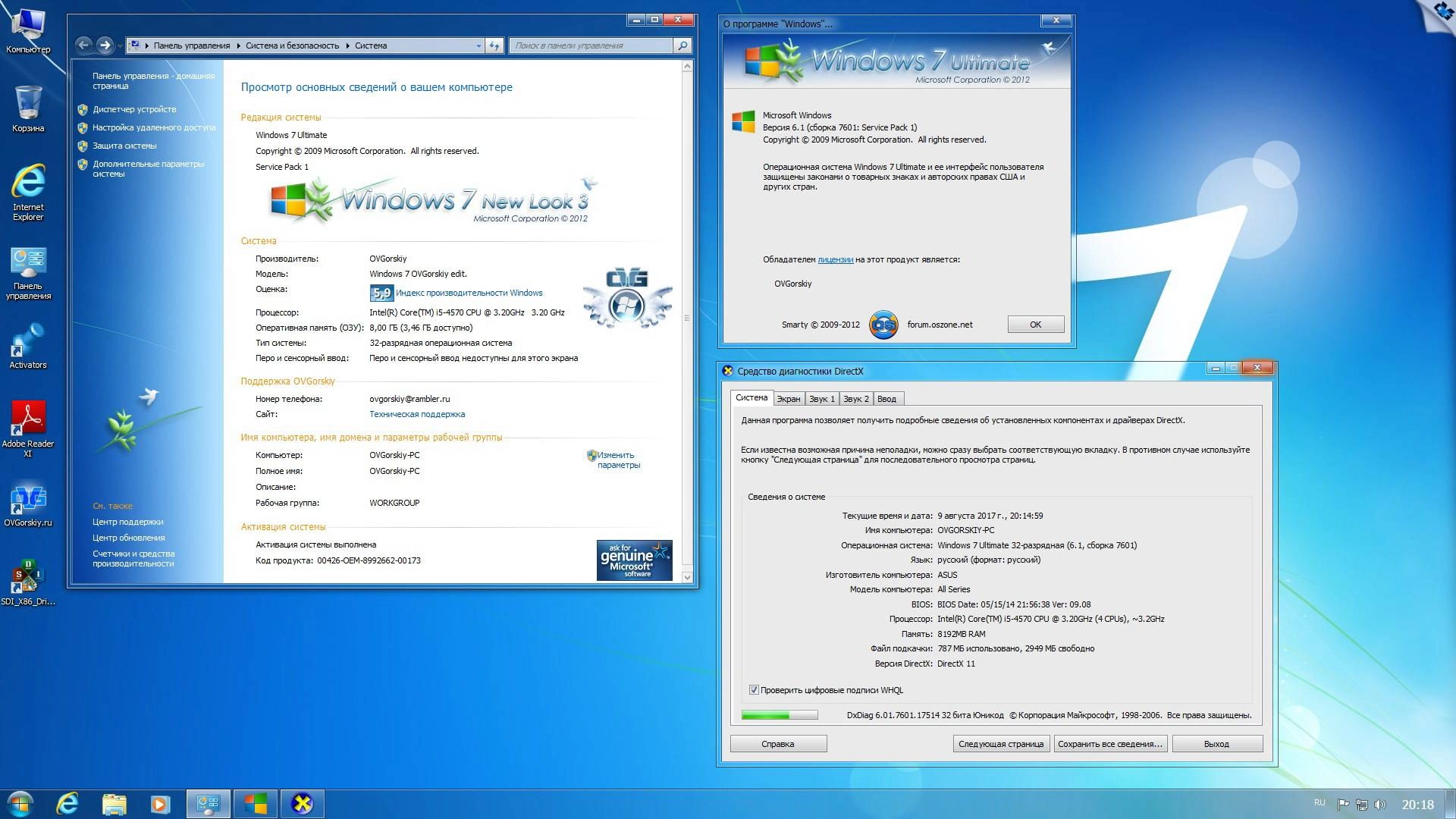
Task: Expand the Система и безопасность breadcrumb chevron
Action: pyautogui.click(x=349, y=45)
